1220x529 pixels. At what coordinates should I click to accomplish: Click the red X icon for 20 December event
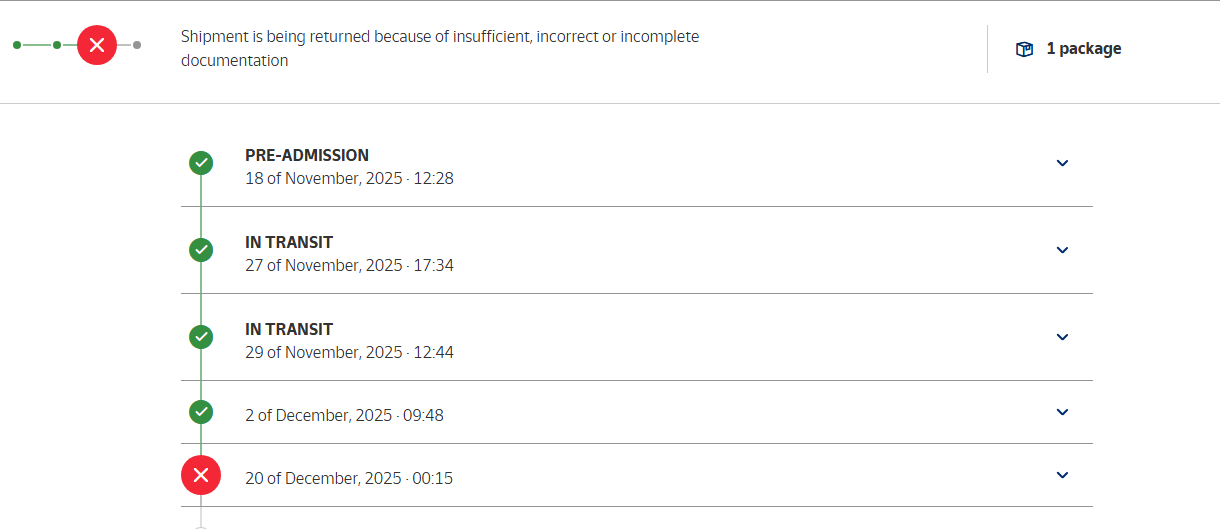pos(201,475)
